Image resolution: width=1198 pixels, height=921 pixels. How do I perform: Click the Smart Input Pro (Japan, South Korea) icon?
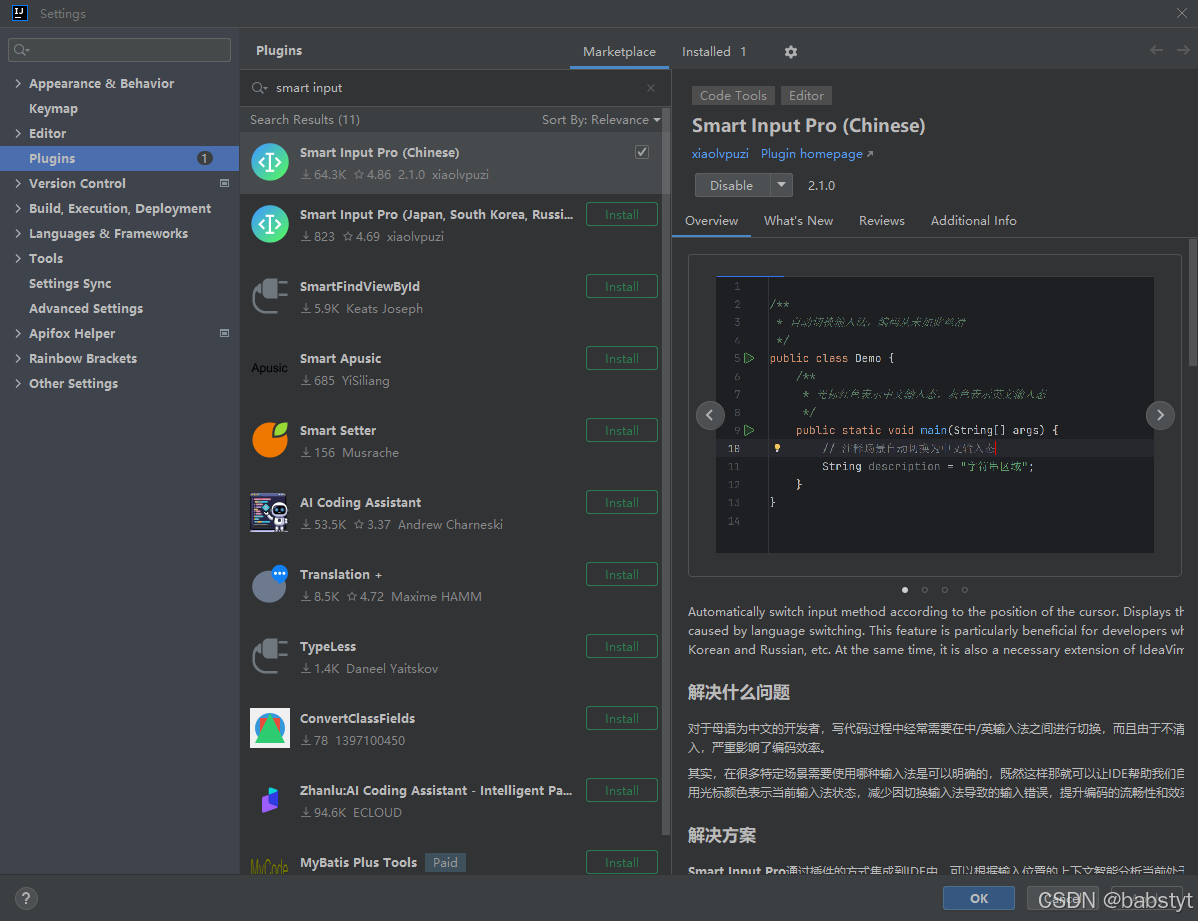[270, 224]
